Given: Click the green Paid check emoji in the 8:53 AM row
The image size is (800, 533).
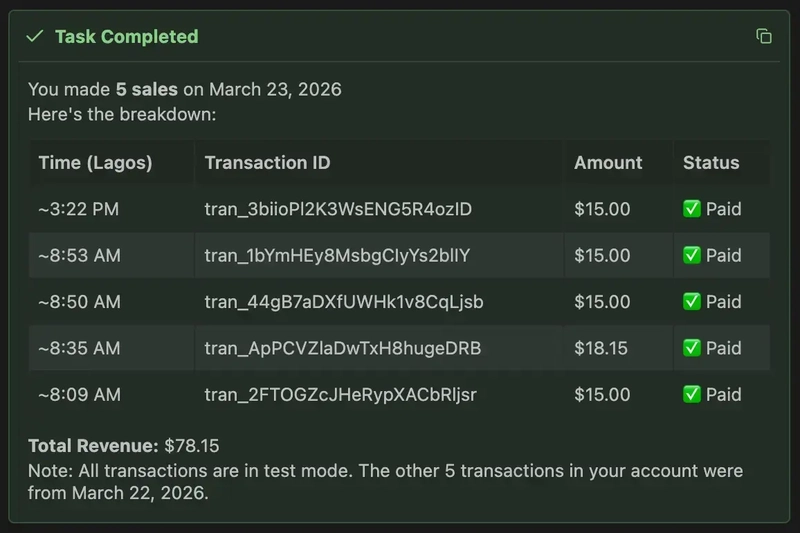Looking at the screenshot, I should click(x=691, y=255).
